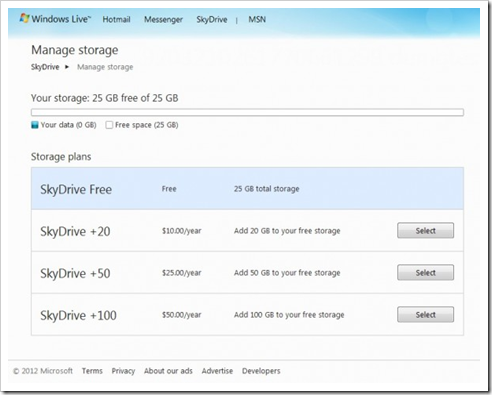Open Messenger in the header bar
Viewport: 492px width, 395px height.
(x=163, y=20)
